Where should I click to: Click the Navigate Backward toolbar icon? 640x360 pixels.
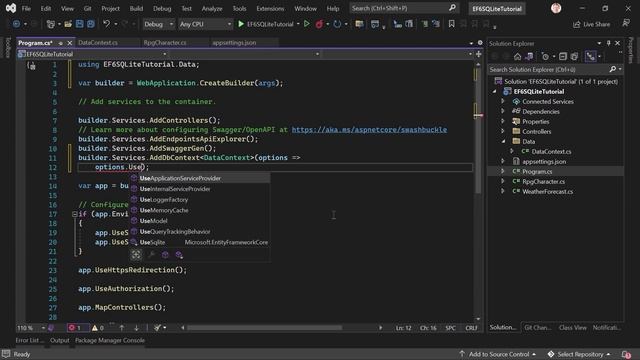(16, 24)
